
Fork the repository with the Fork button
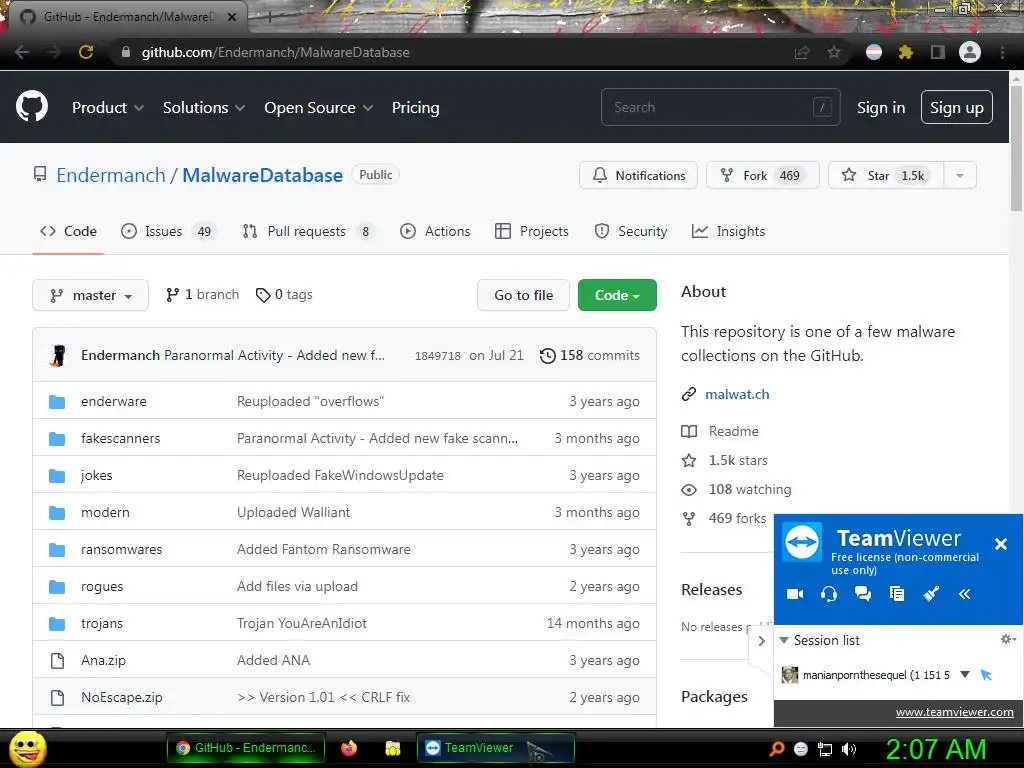point(762,175)
